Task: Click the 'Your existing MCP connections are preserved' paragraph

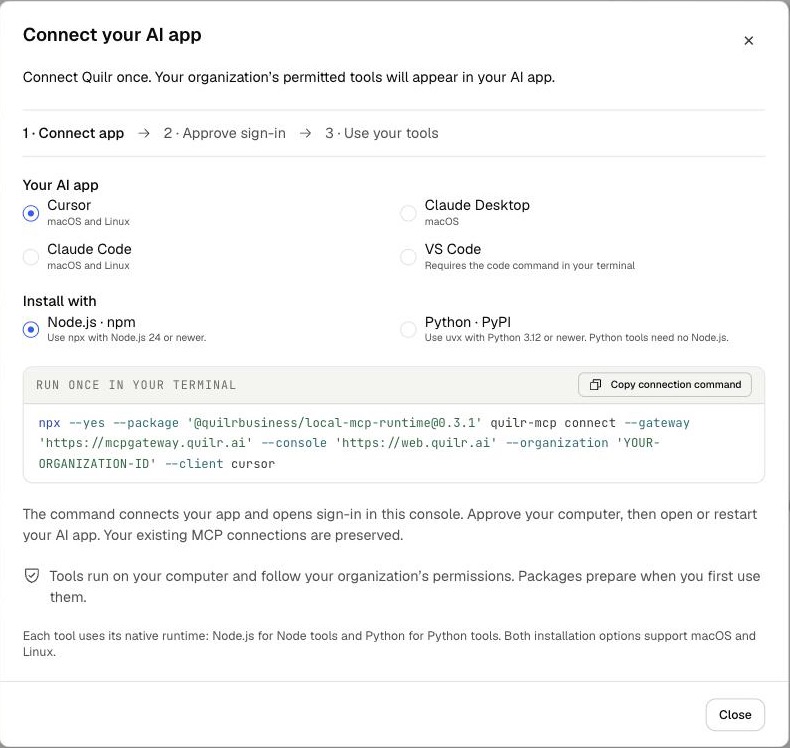Action: click(x=389, y=524)
